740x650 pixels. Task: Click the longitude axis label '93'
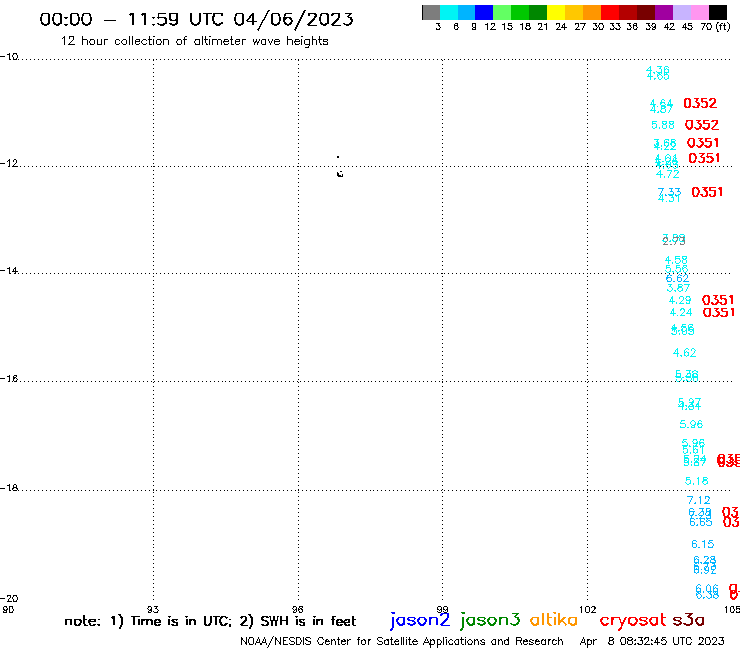coord(153,609)
